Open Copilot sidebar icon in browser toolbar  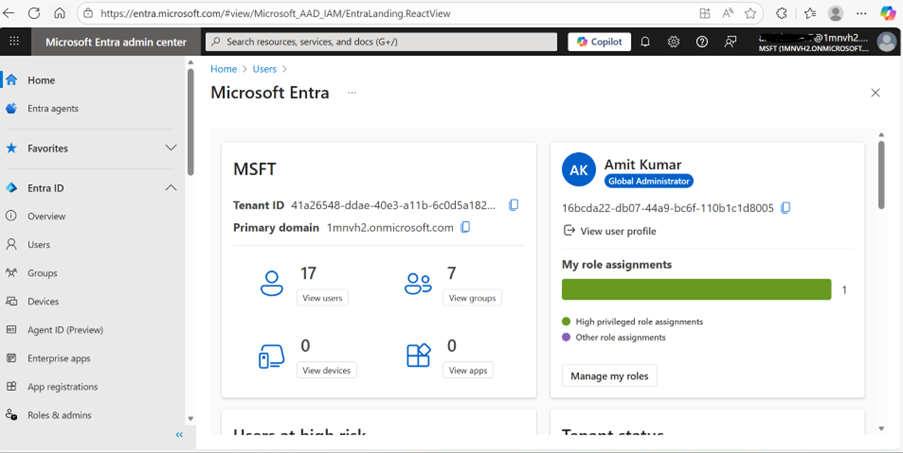(x=887, y=13)
